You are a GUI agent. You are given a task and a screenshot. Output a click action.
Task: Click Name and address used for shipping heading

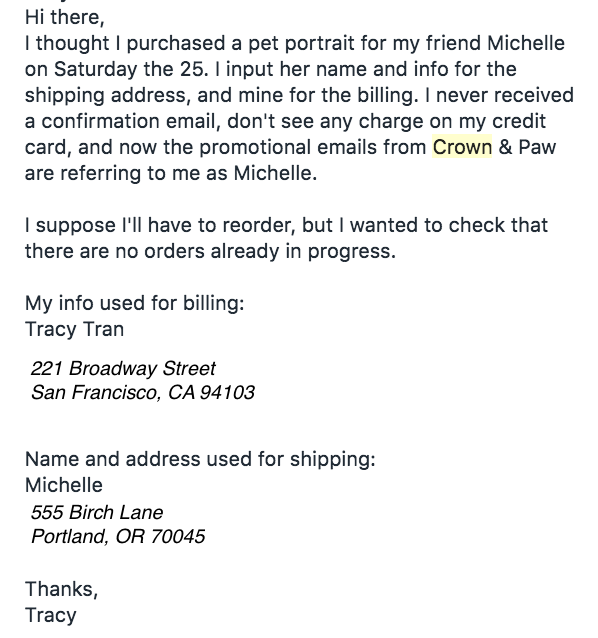coord(200,459)
